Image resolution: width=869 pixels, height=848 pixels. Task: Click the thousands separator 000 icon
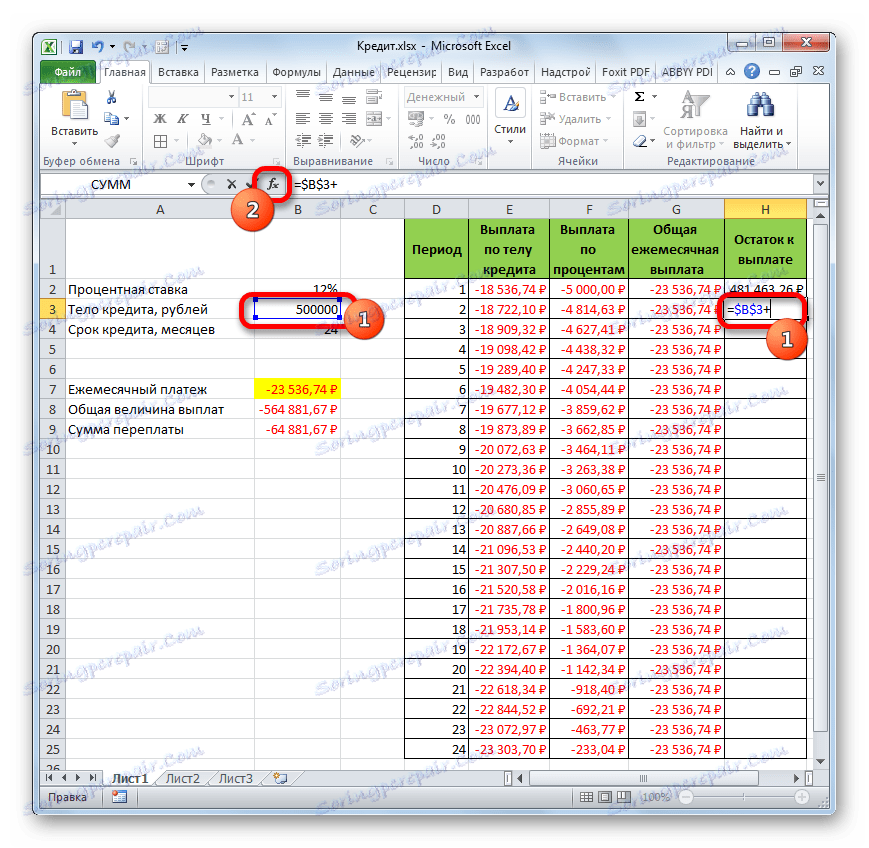(473, 119)
